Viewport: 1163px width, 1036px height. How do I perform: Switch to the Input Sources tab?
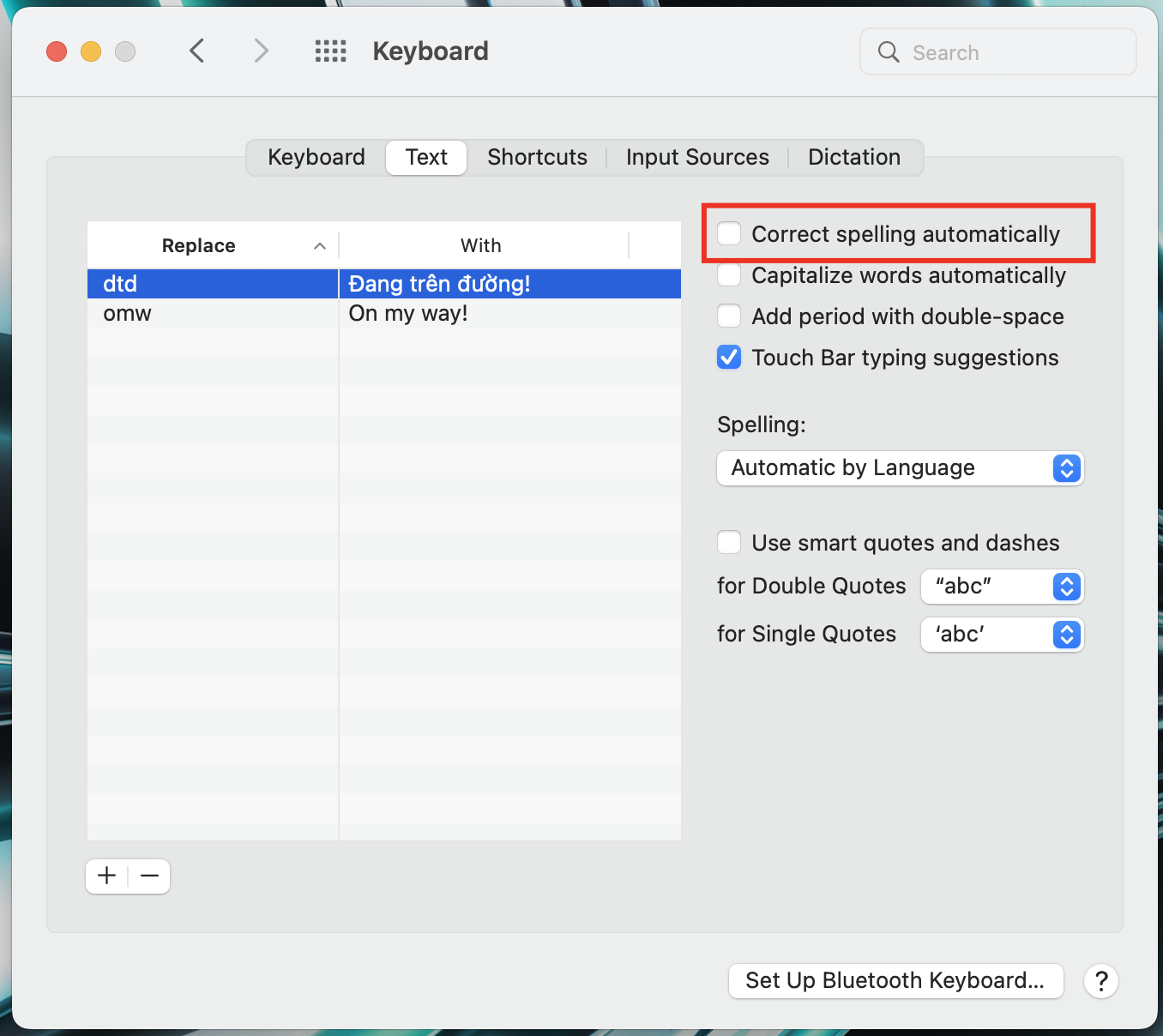click(x=697, y=158)
